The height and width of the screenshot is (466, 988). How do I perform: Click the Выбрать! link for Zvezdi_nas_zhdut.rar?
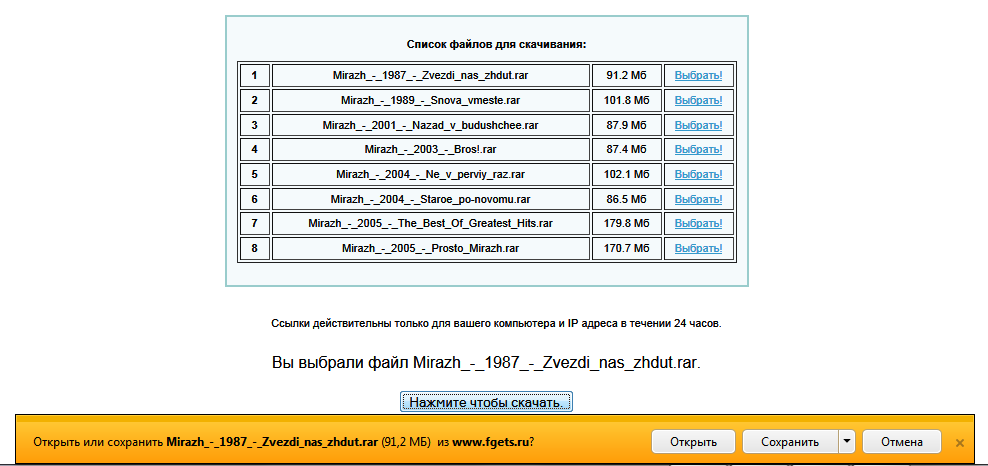click(698, 76)
